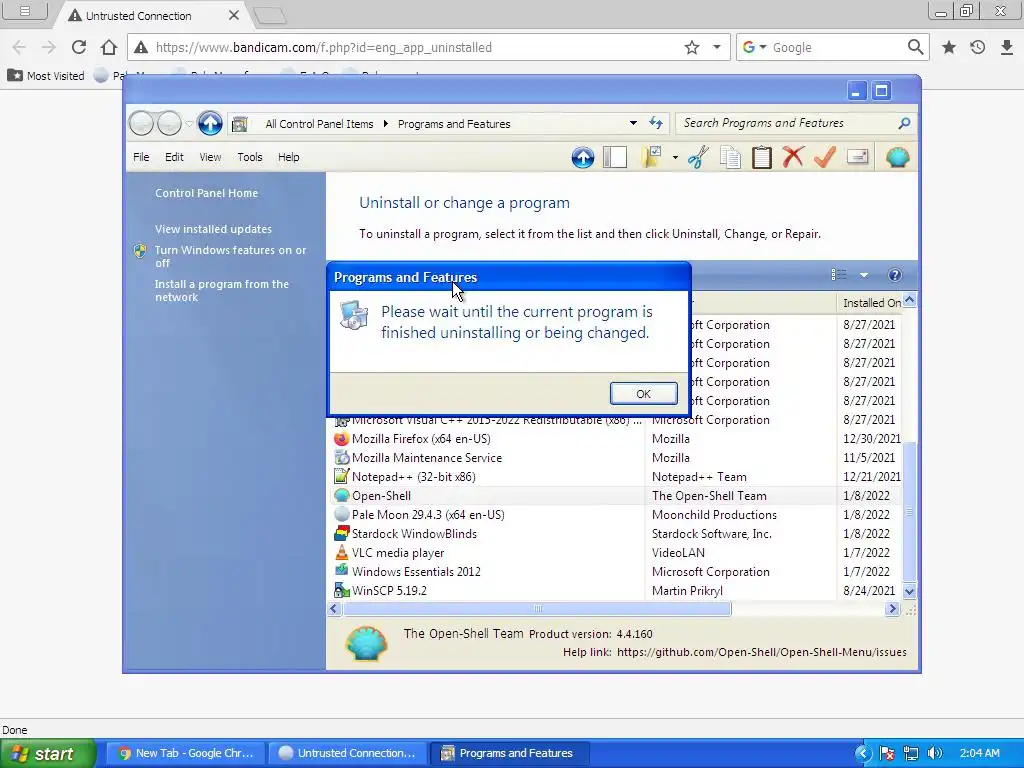Open the Help menu

(289, 157)
